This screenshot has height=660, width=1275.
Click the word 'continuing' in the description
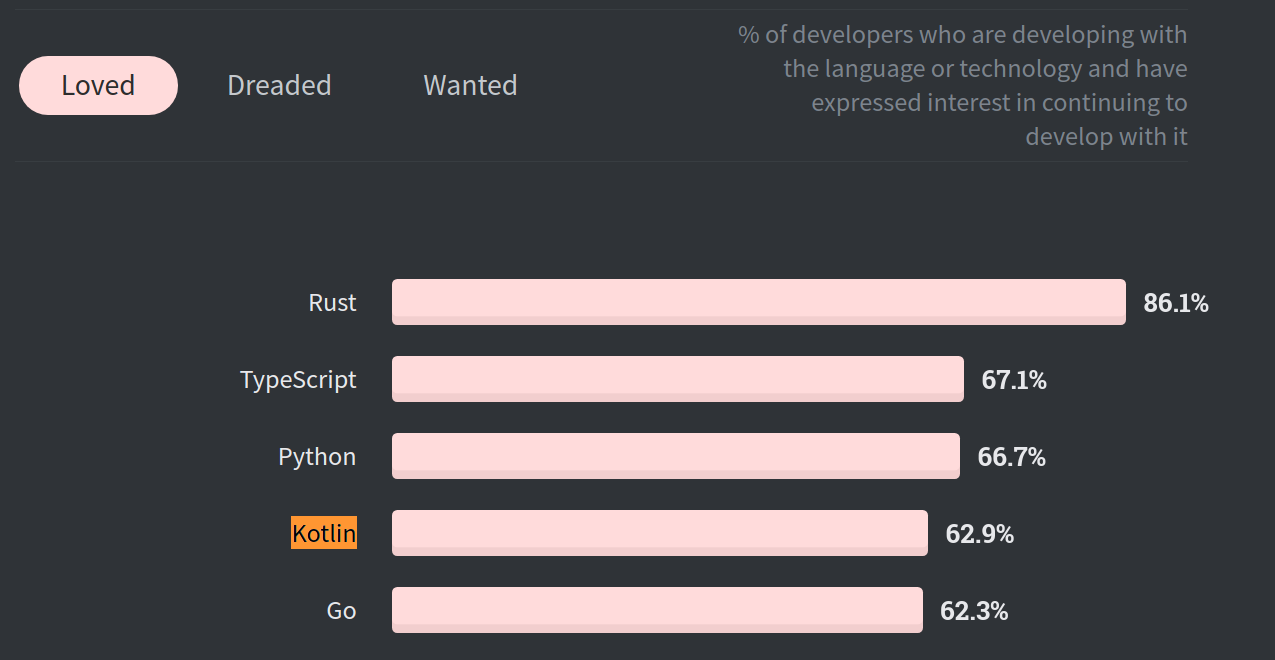[1093, 103]
